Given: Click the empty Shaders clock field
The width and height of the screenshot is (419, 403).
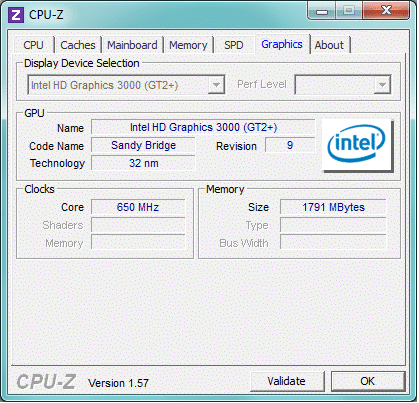Looking at the screenshot, I should 138,225.
